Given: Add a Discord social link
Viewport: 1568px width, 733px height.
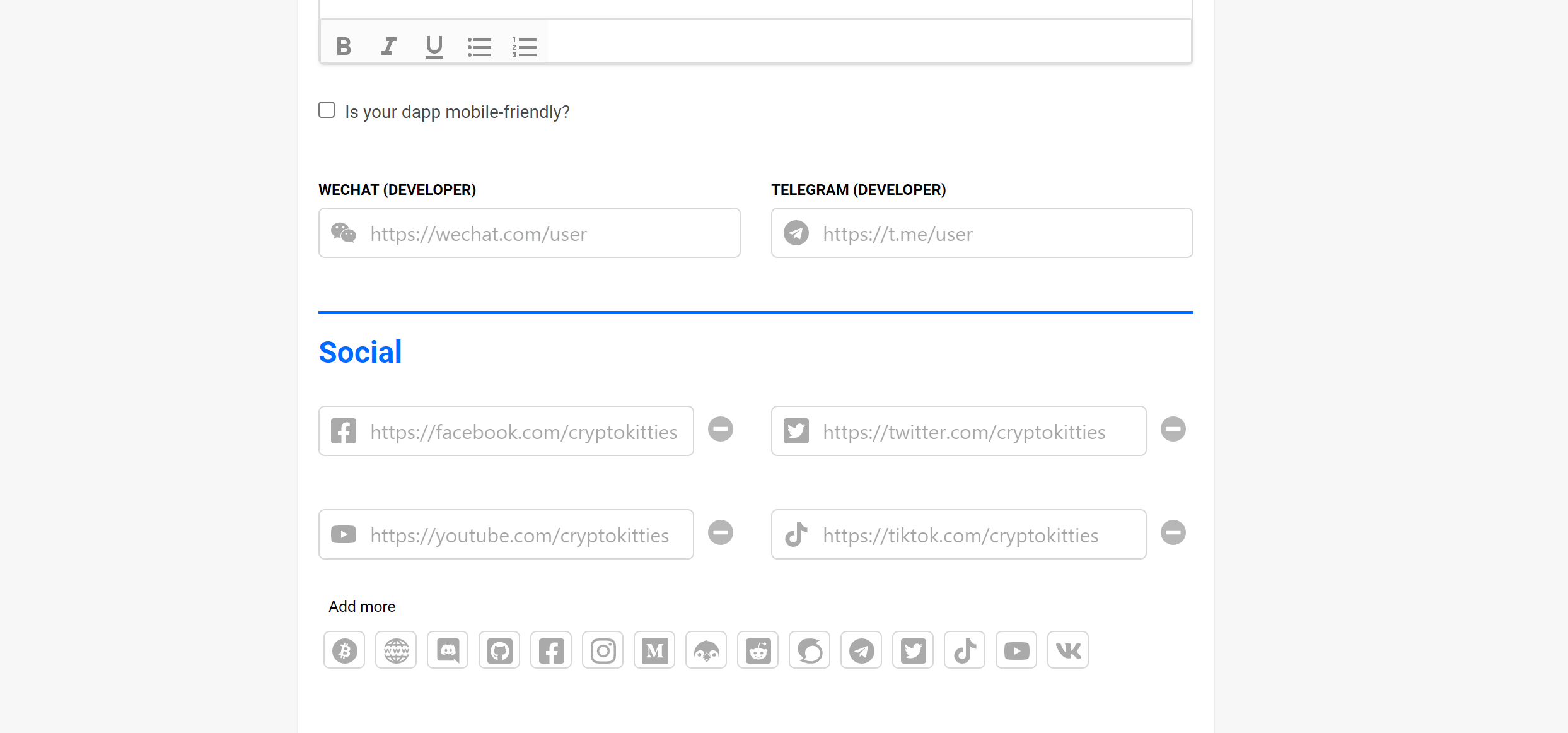Looking at the screenshot, I should coord(448,650).
